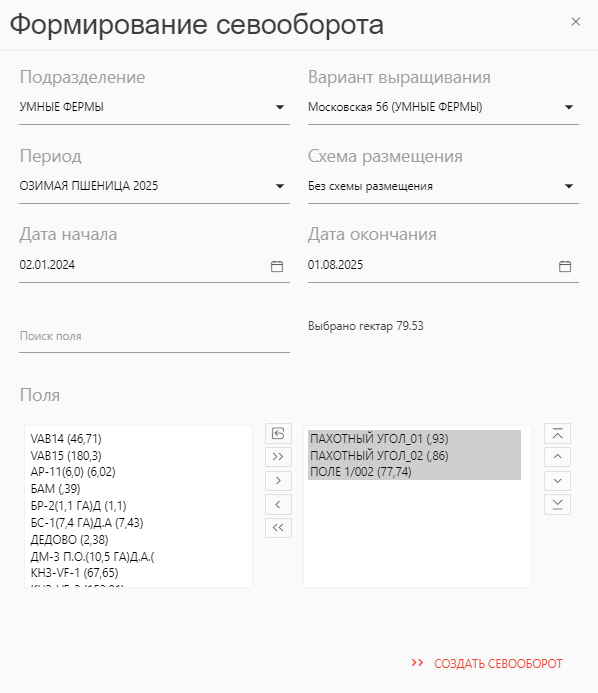Move selected field up one position
Image resolution: width=598 pixels, height=693 pixels.
(557, 457)
